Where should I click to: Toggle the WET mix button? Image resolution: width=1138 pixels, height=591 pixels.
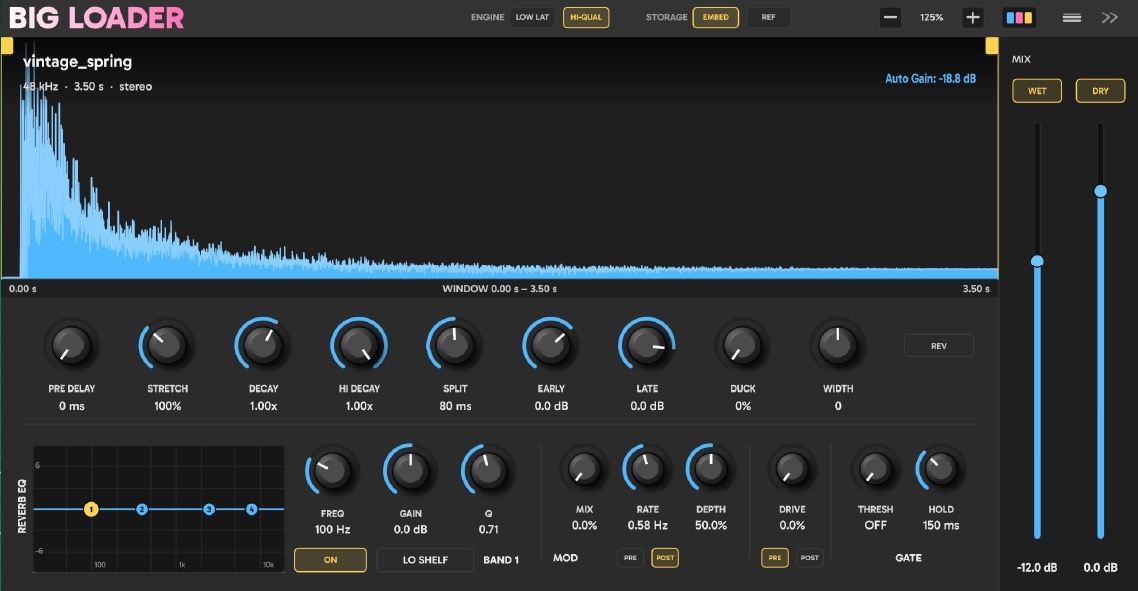coord(1037,91)
